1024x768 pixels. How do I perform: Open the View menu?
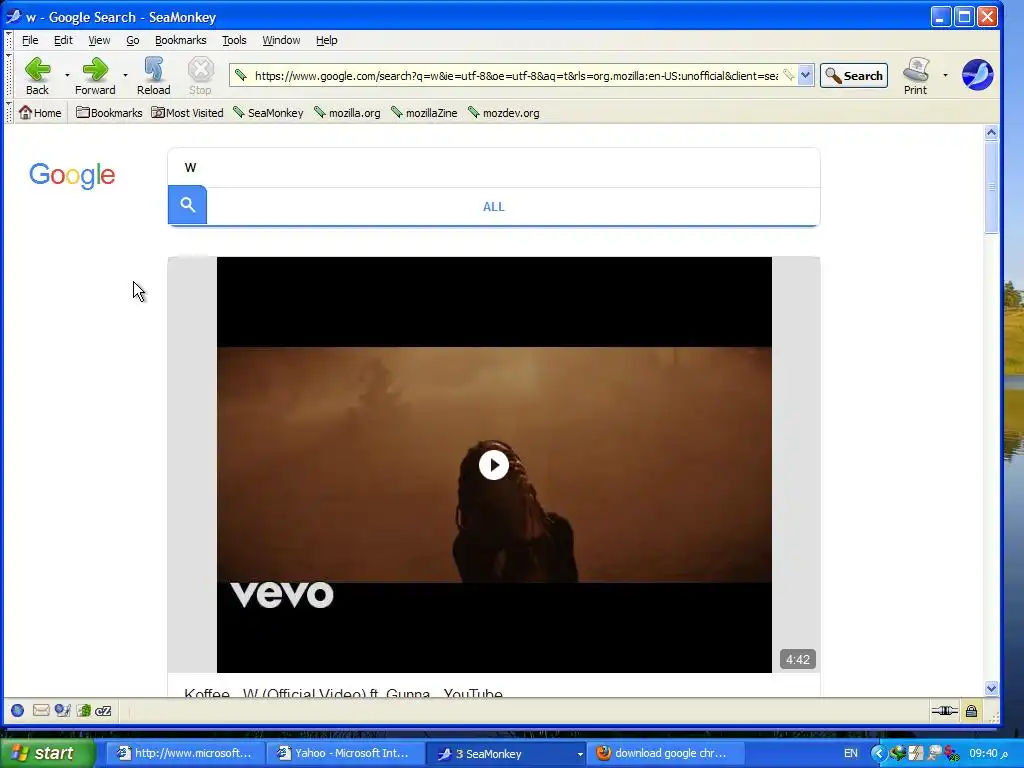[99, 40]
